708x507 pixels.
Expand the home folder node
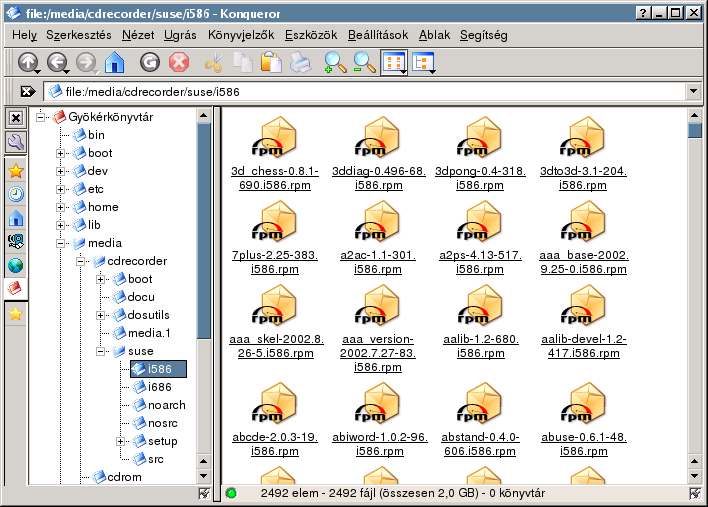[60, 208]
